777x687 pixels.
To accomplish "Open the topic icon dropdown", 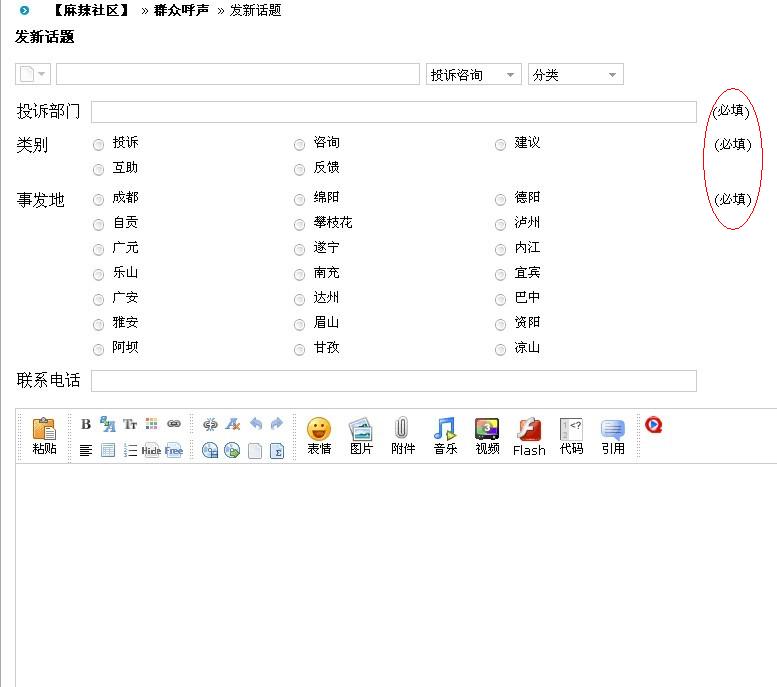I will (33, 74).
